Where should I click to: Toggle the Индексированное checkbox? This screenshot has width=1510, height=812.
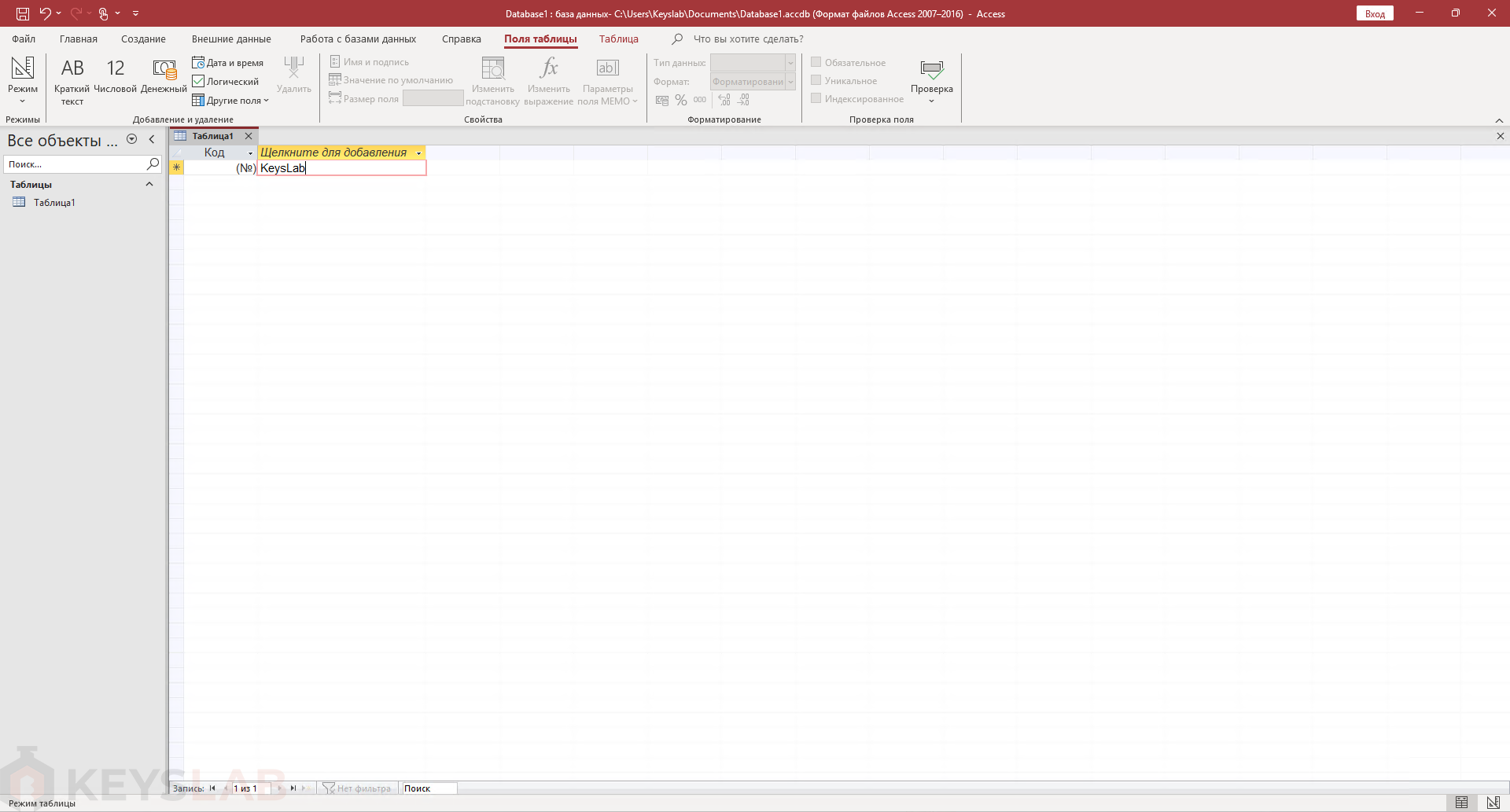pos(816,98)
